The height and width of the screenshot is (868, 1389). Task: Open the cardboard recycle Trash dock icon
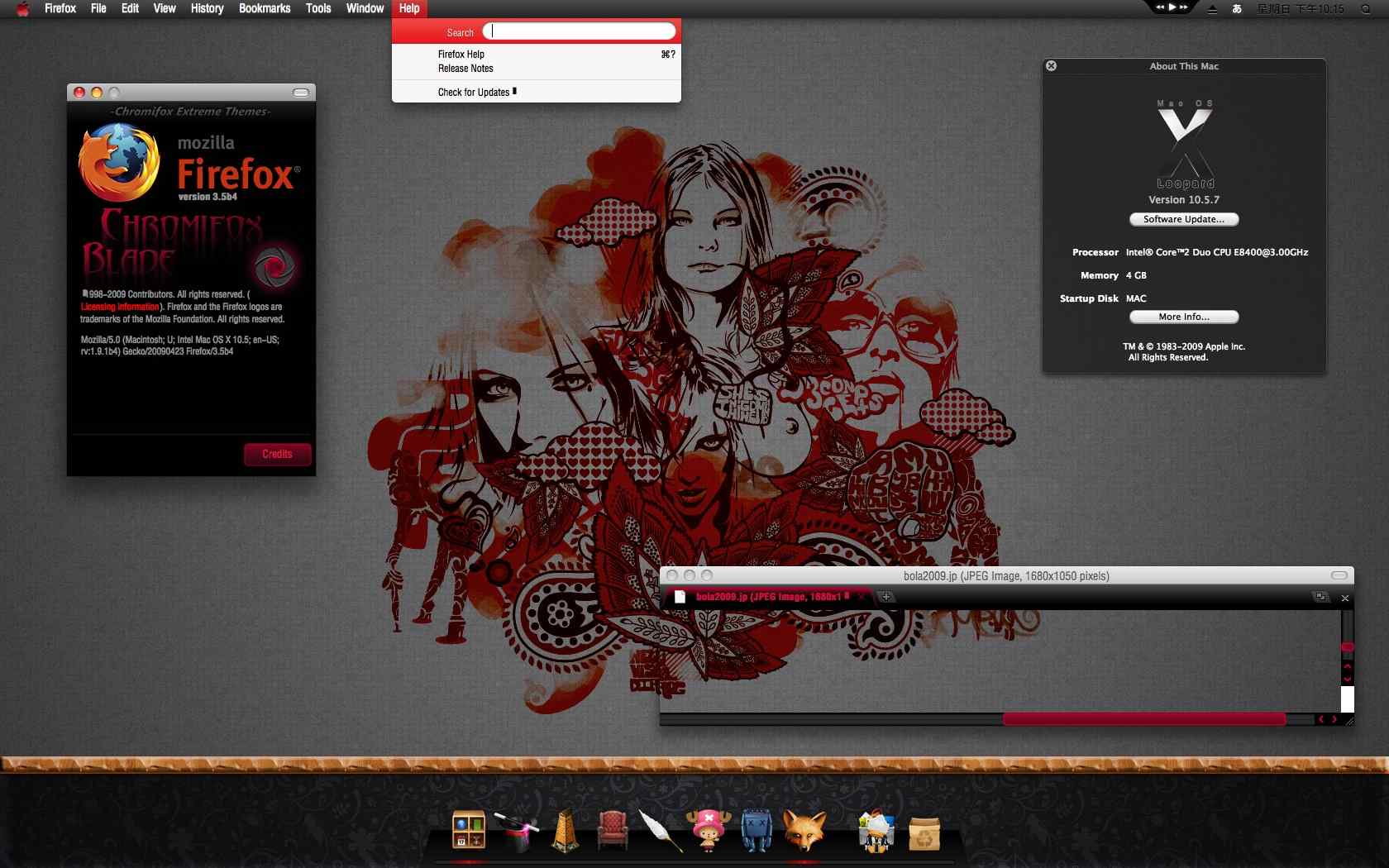(x=924, y=833)
